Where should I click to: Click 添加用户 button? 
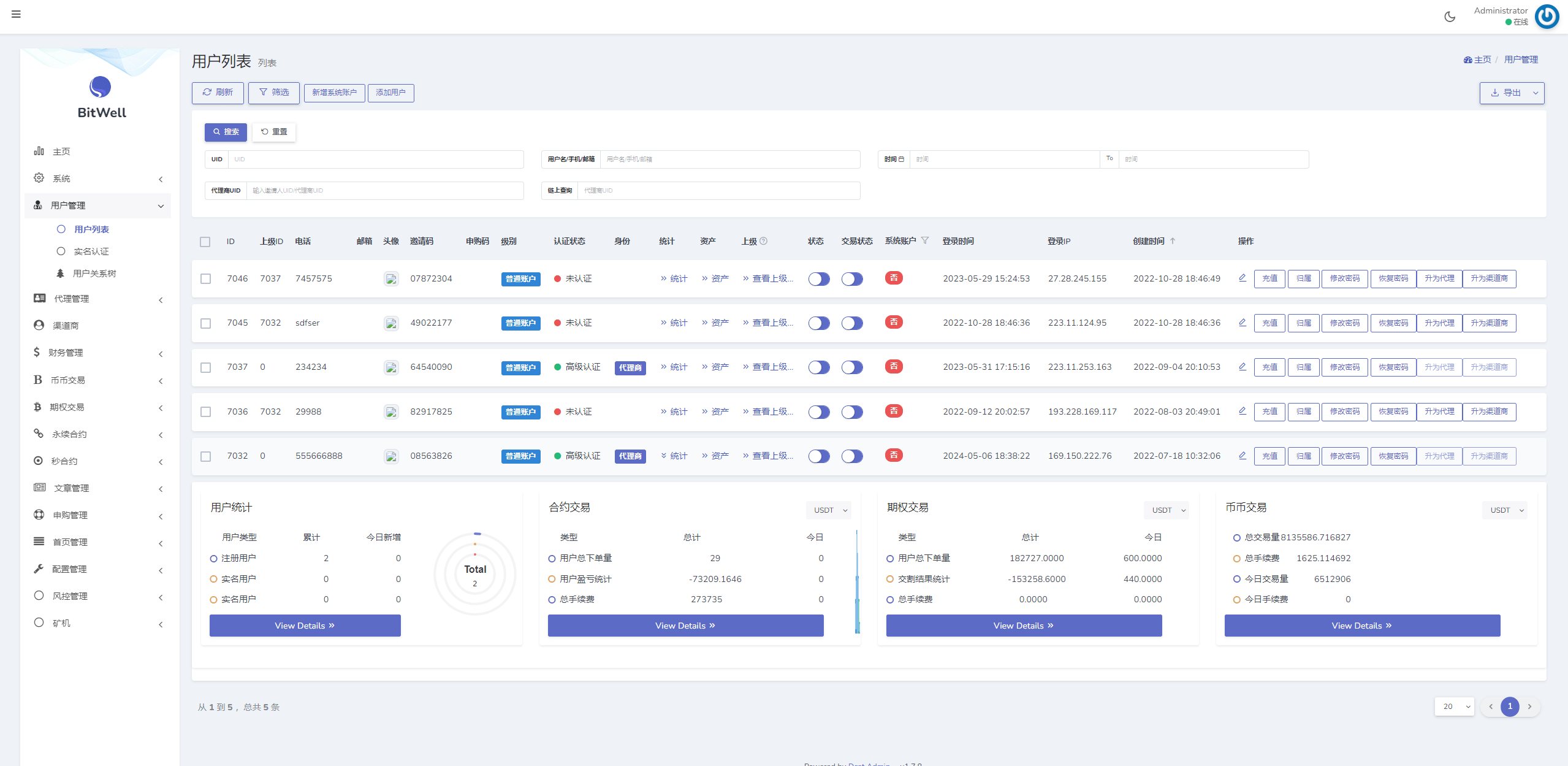390,93
